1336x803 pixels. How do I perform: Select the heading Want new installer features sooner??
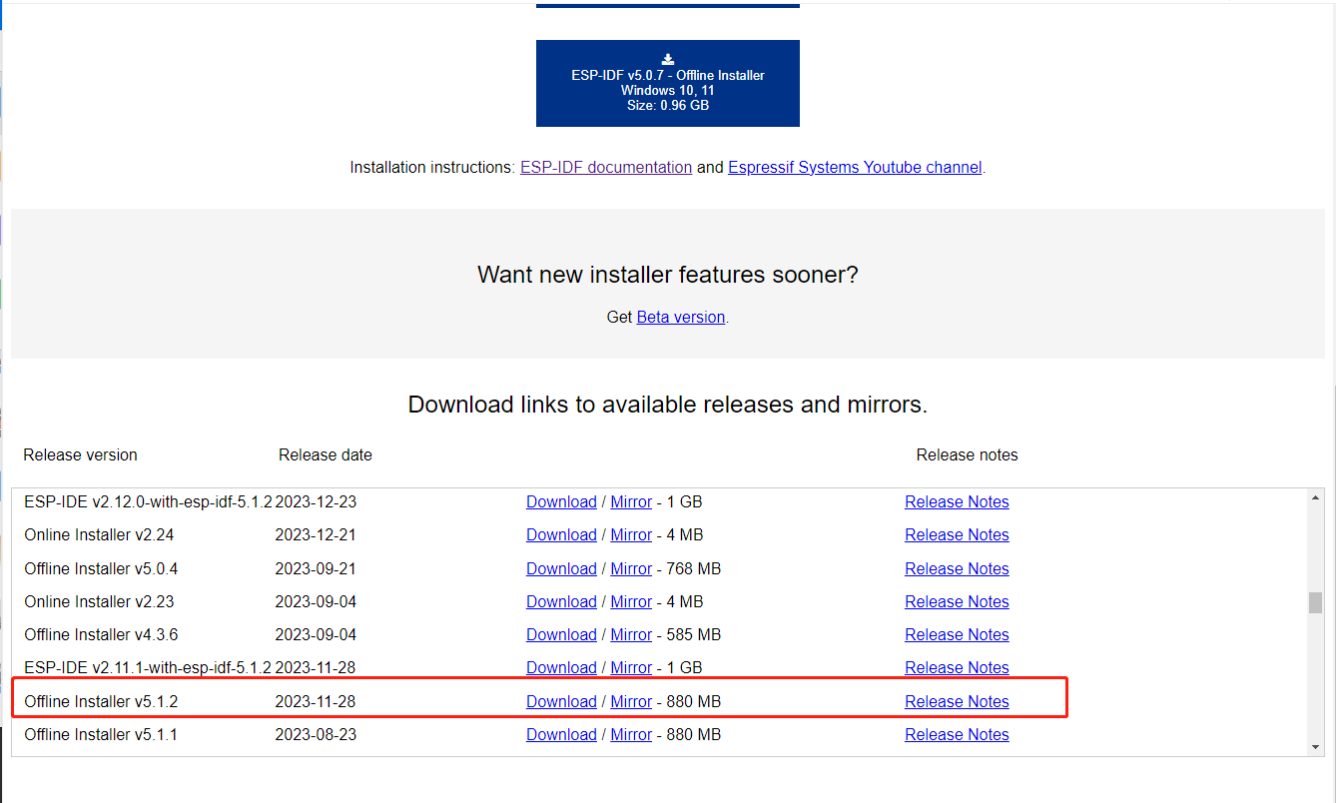pos(668,275)
